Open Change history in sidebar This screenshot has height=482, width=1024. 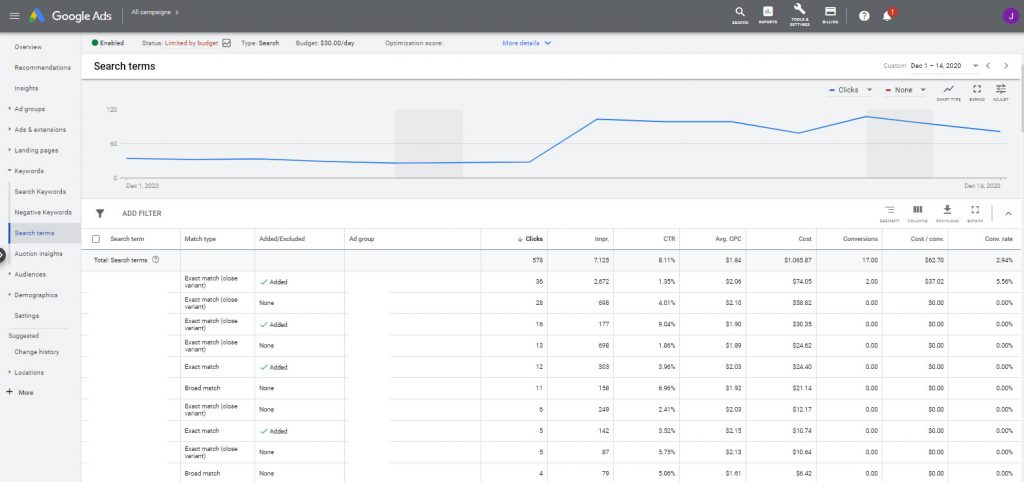pos(37,352)
